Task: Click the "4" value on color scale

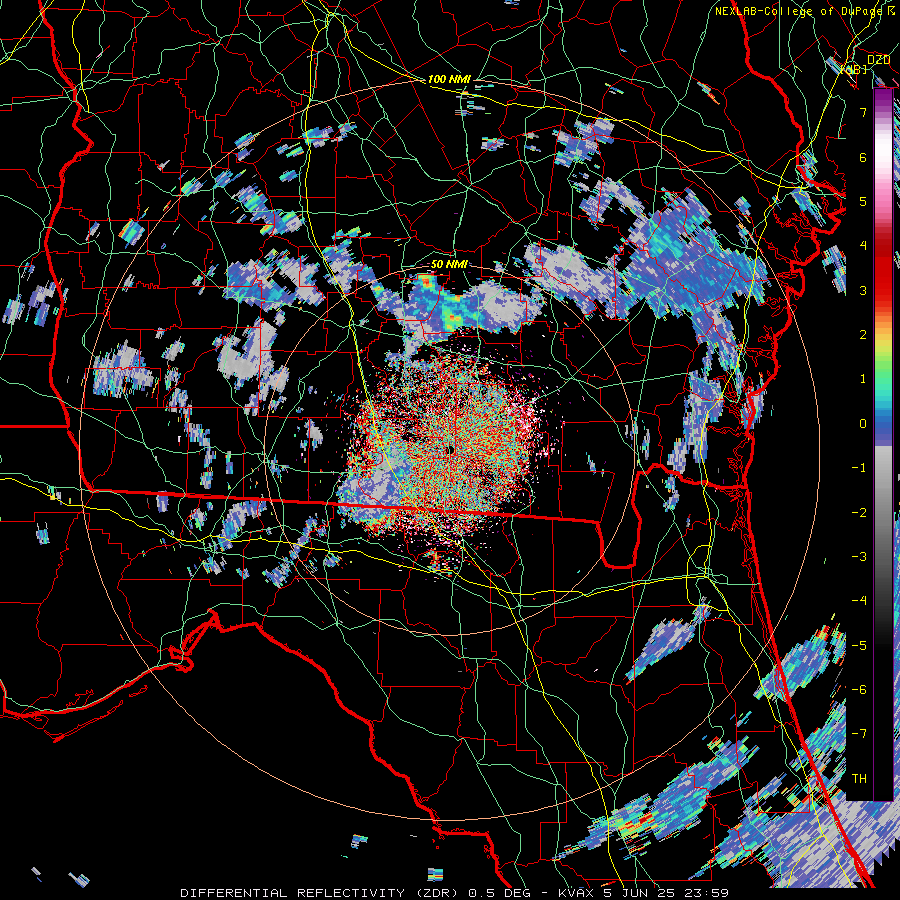Action: tap(863, 246)
